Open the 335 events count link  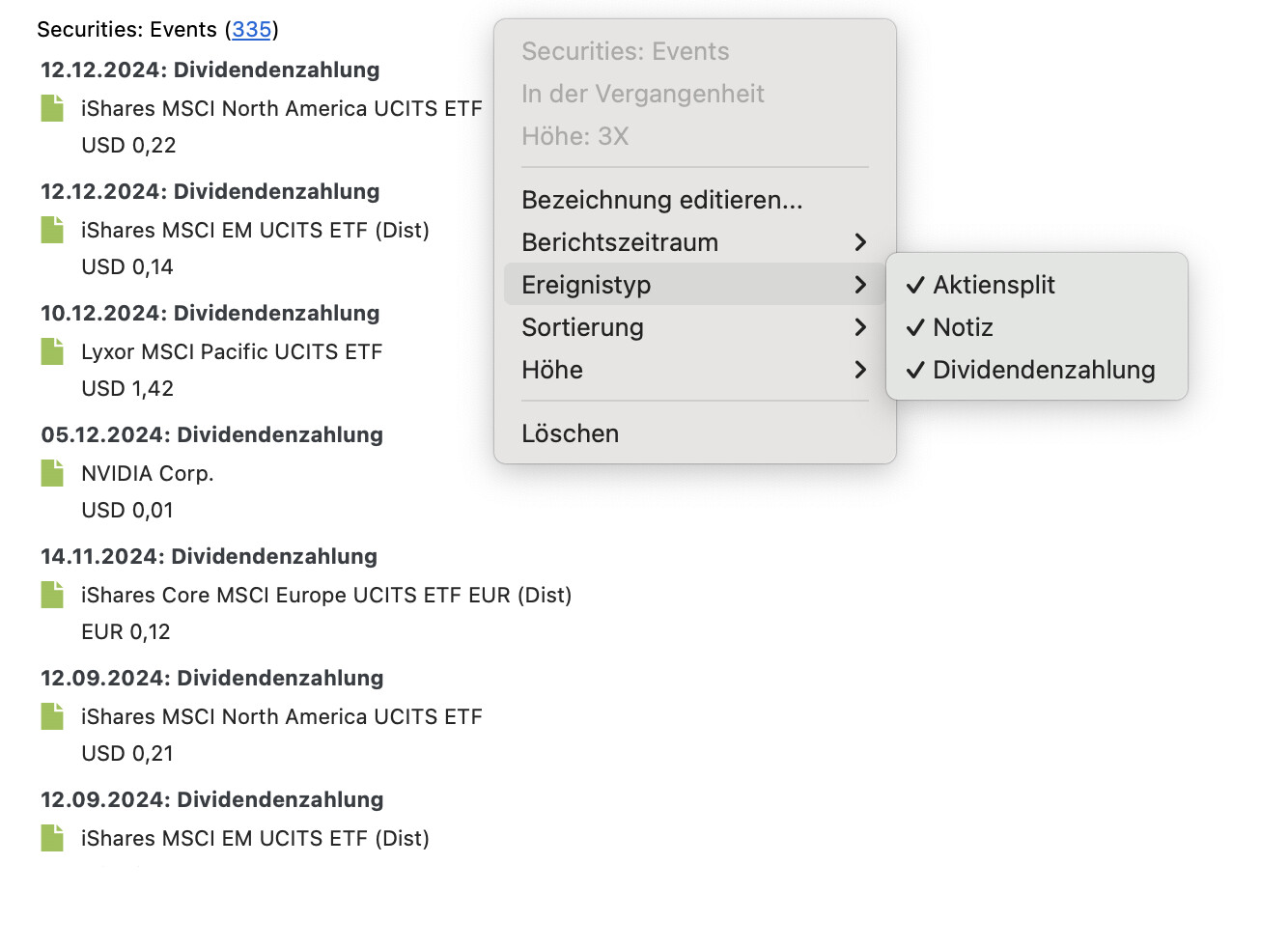tap(251, 29)
